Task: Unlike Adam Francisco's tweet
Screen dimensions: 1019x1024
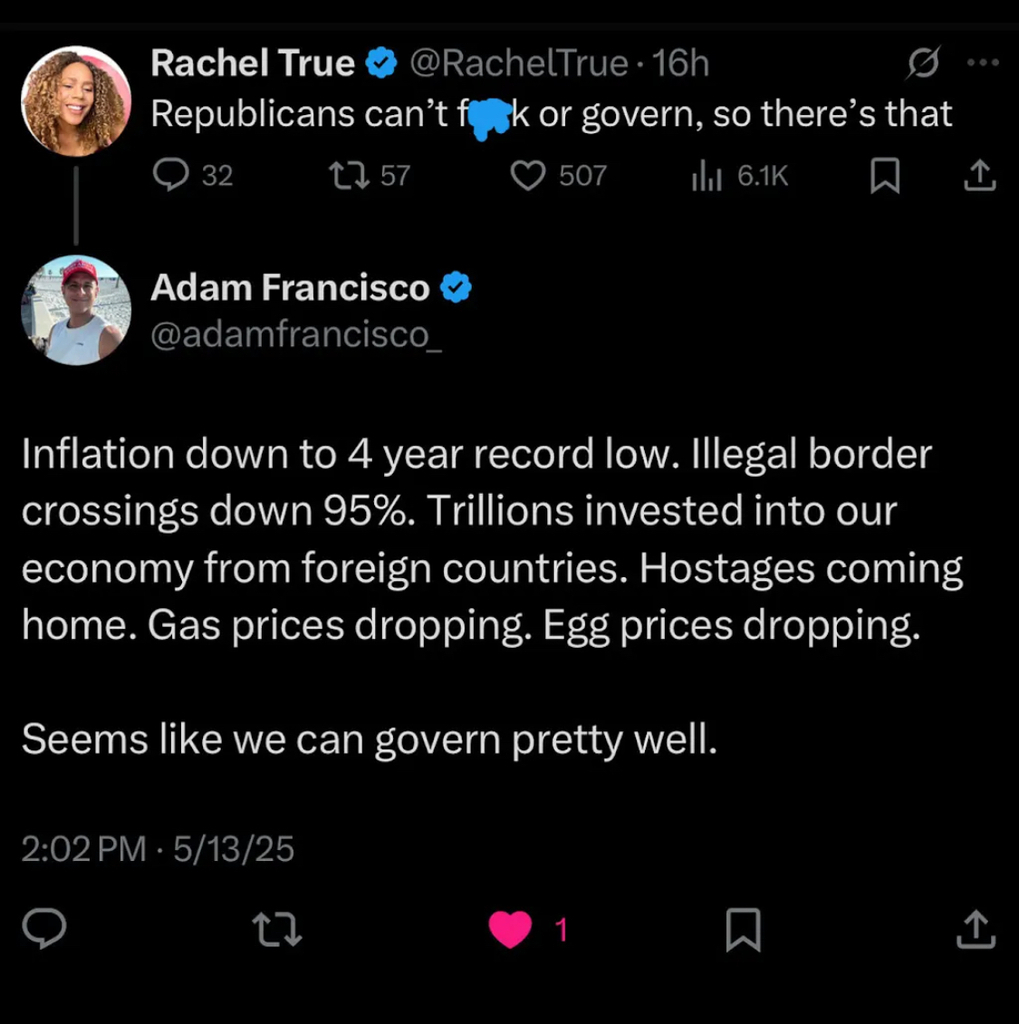Action: point(510,930)
